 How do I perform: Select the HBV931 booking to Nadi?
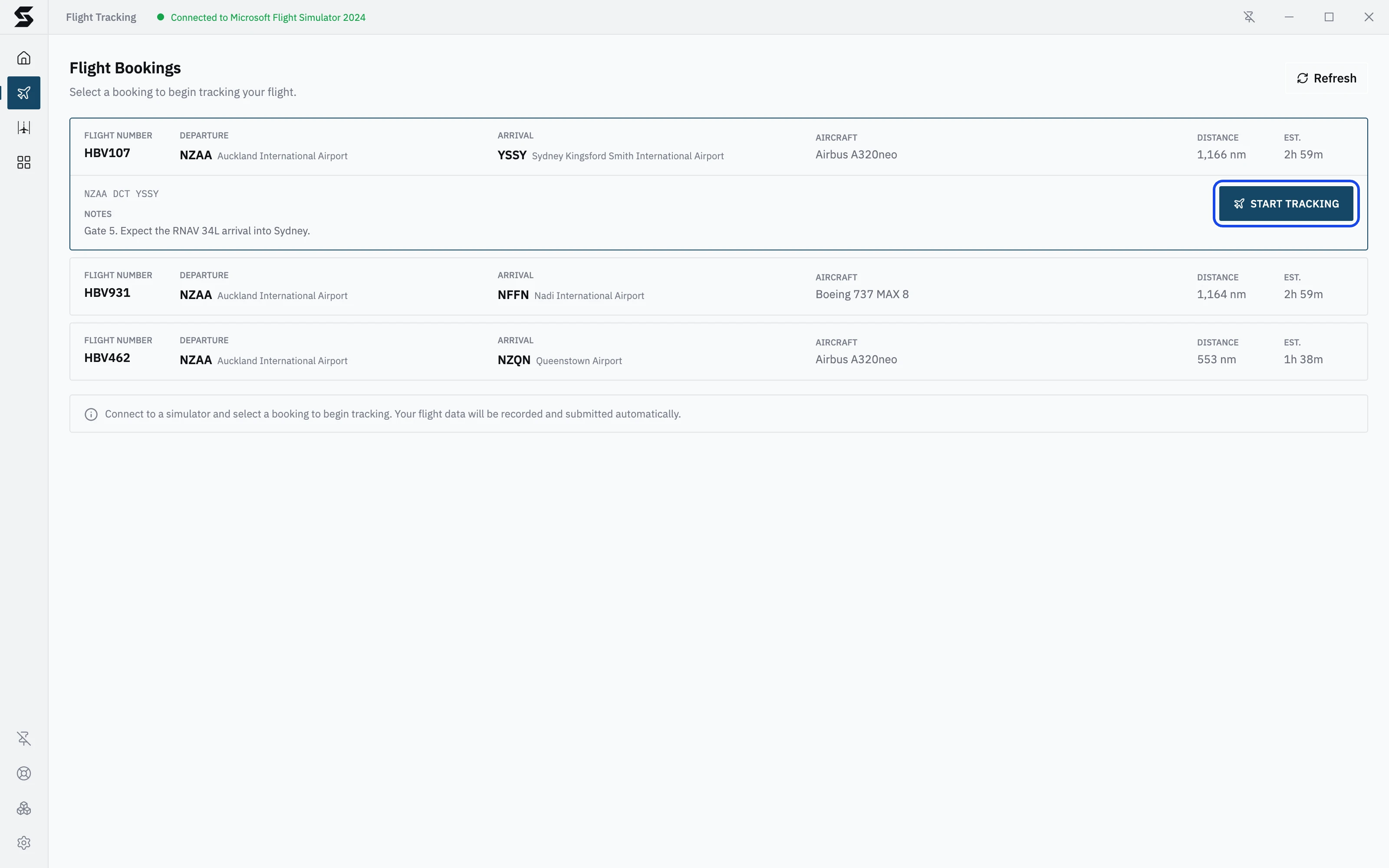pyautogui.click(x=719, y=286)
